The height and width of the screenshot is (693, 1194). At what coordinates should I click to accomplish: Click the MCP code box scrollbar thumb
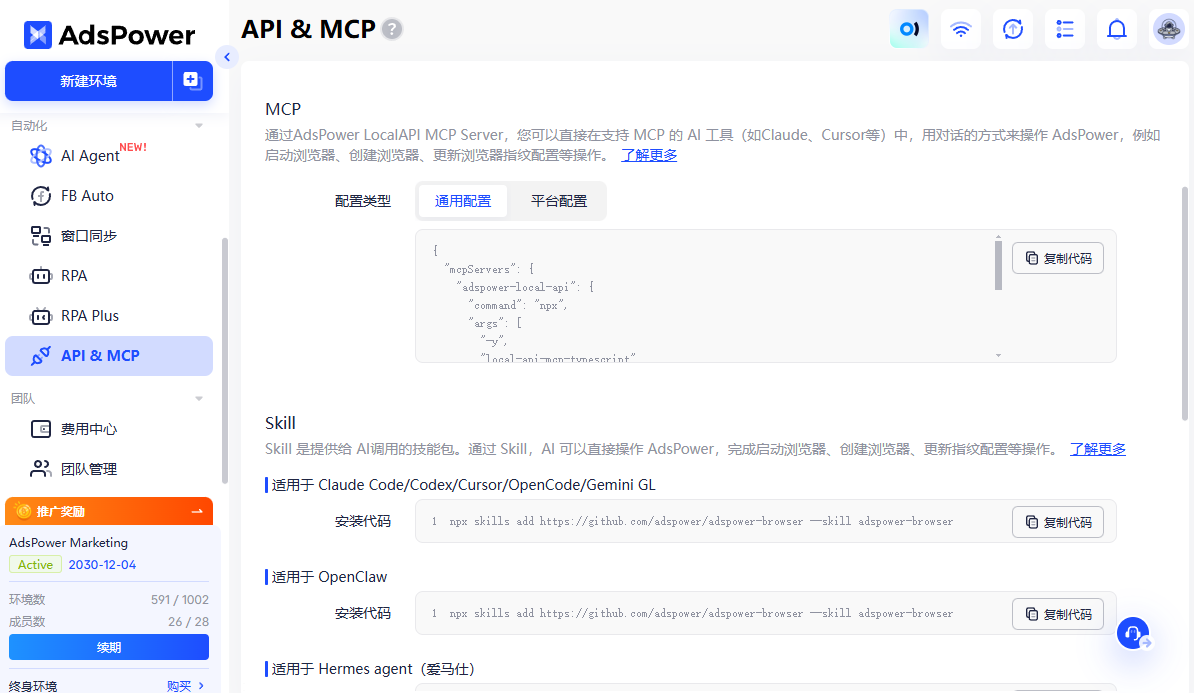(998, 266)
